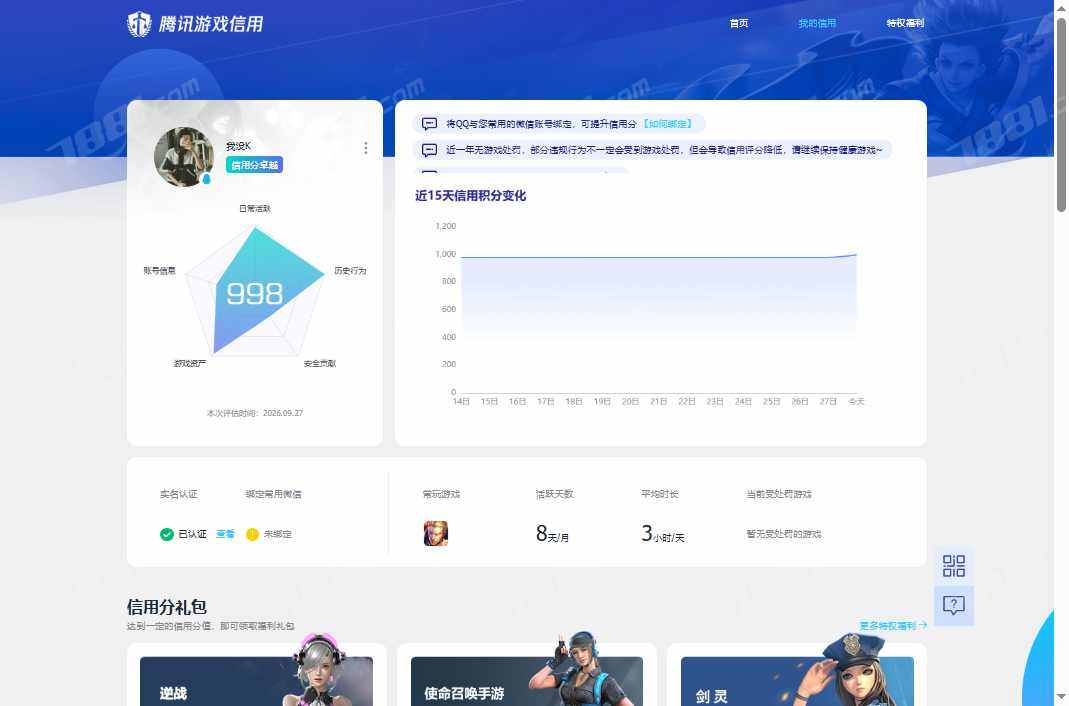Image resolution: width=1069 pixels, height=706 pixels.
Task: Click the 8天/月 active days value
Action: 552,534
